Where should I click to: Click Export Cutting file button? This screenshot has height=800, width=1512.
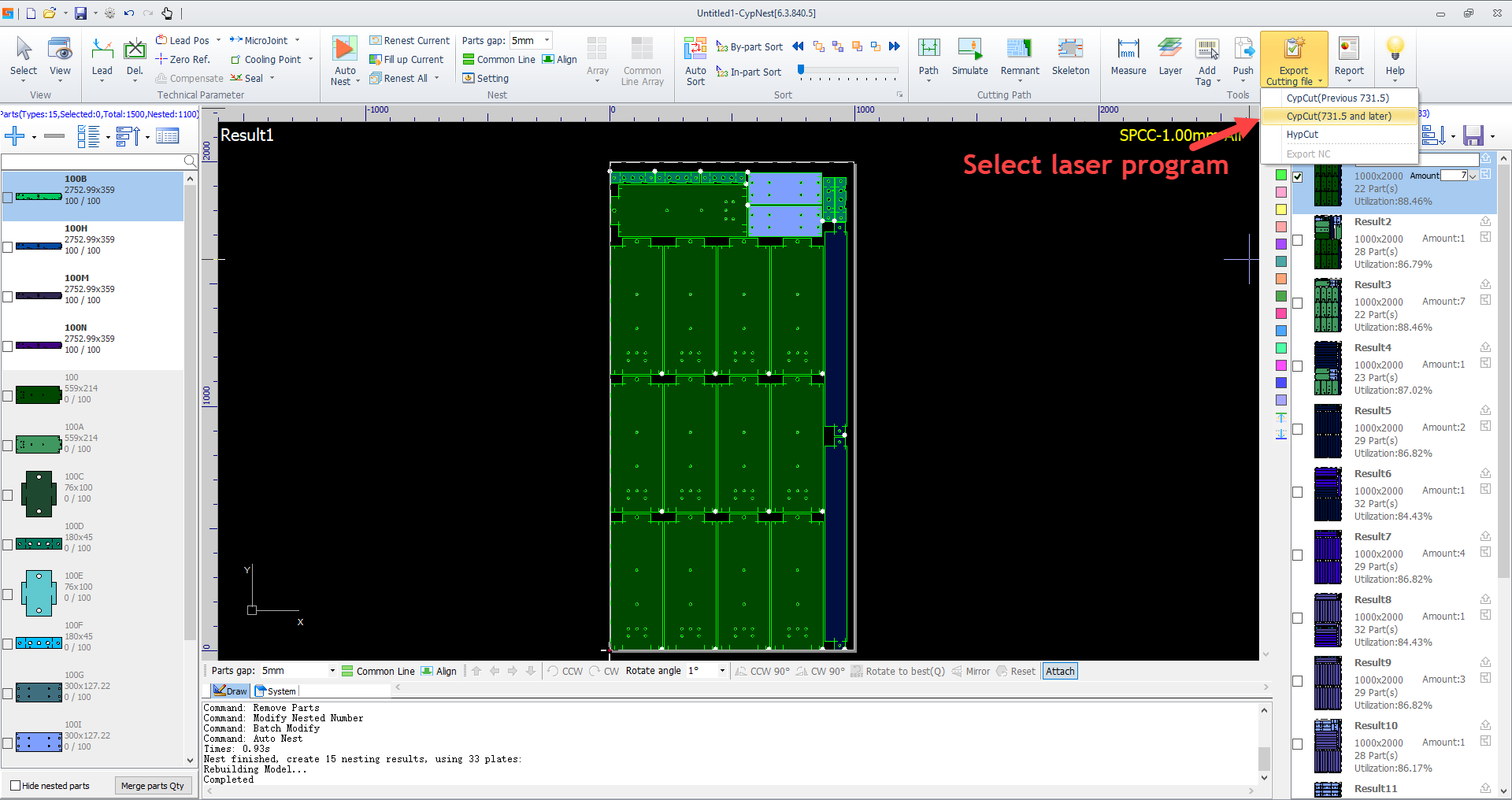[1294, 60]
